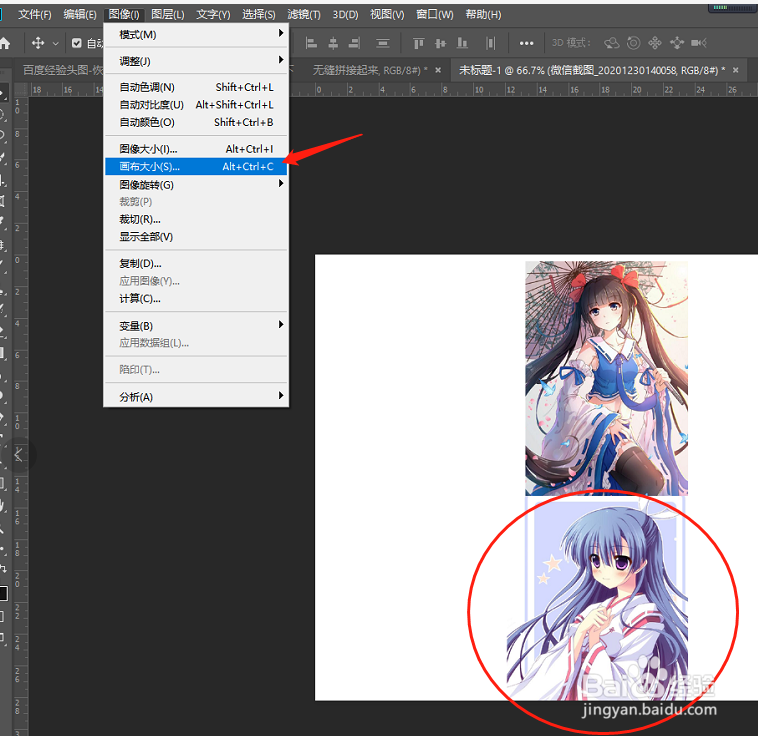Click the 3D slide mode icon

click(x=676, y=44)
